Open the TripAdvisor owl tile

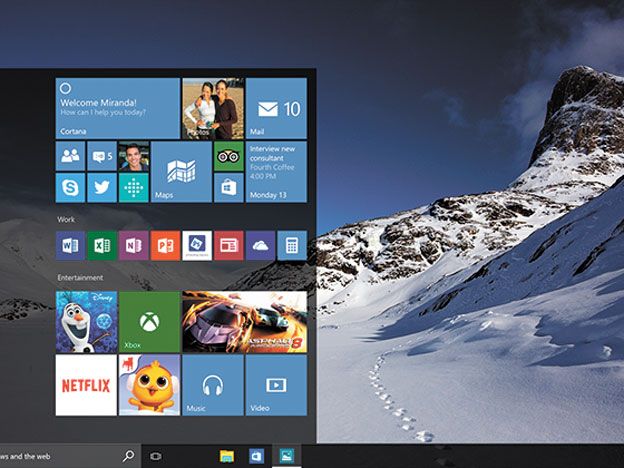pos(229,156)
